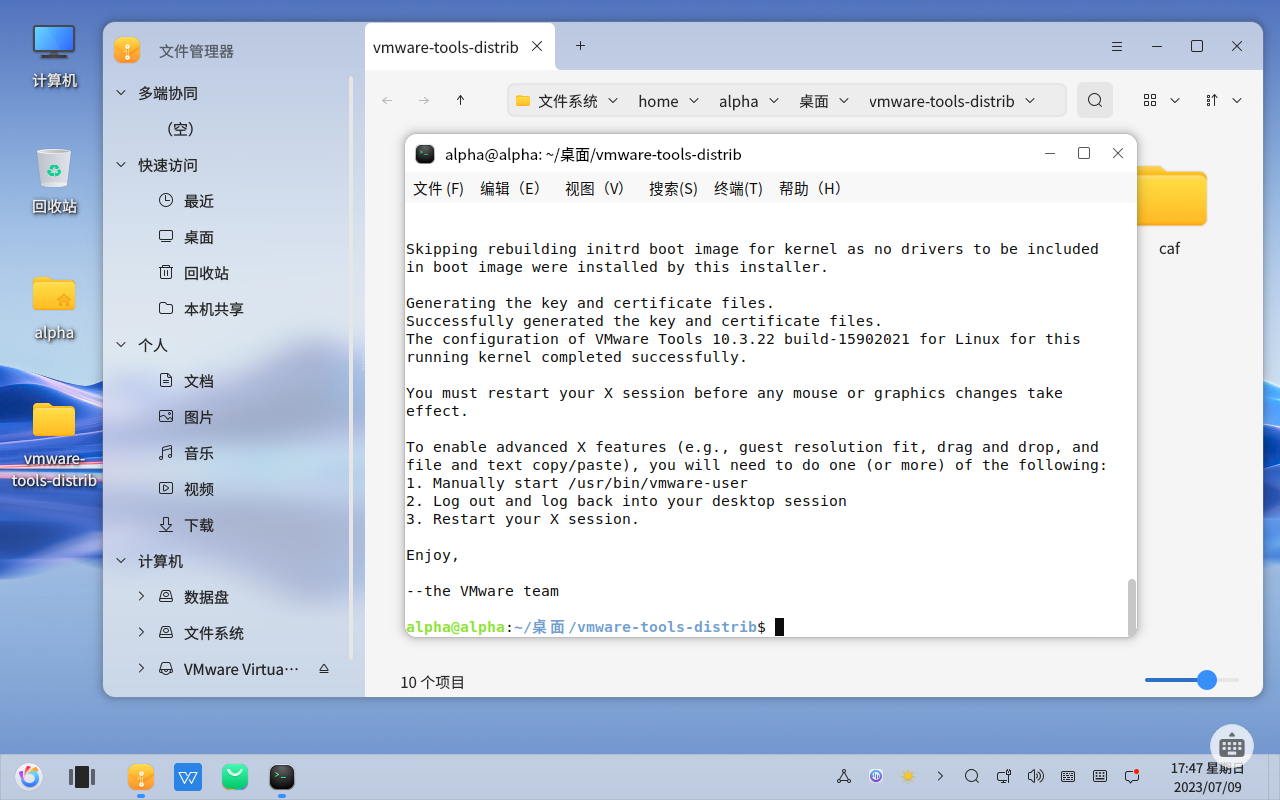Click the floating on-screen keyboard button

[1232, 746]
